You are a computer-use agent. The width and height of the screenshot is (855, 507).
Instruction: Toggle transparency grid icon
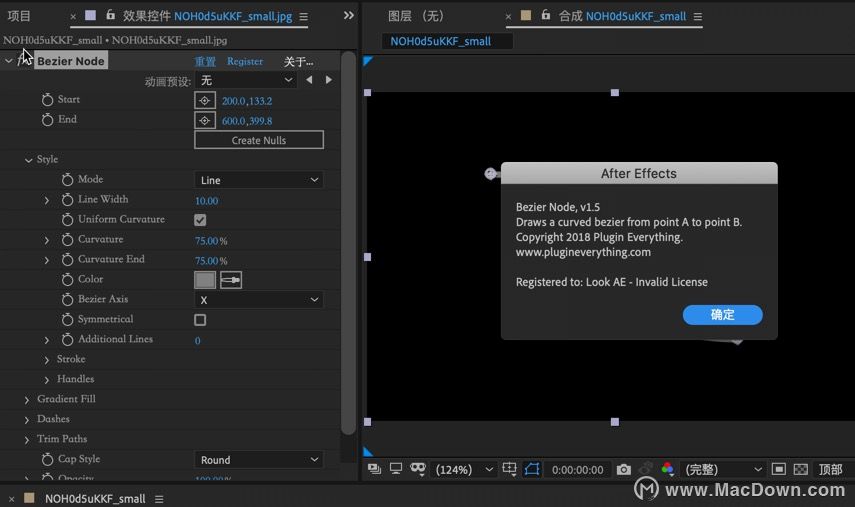click(800, 469)
